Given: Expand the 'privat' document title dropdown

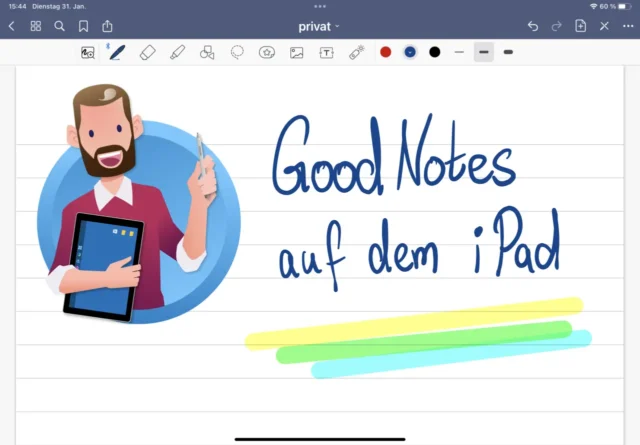Looking at the screenshot, I should pos(319,25).
